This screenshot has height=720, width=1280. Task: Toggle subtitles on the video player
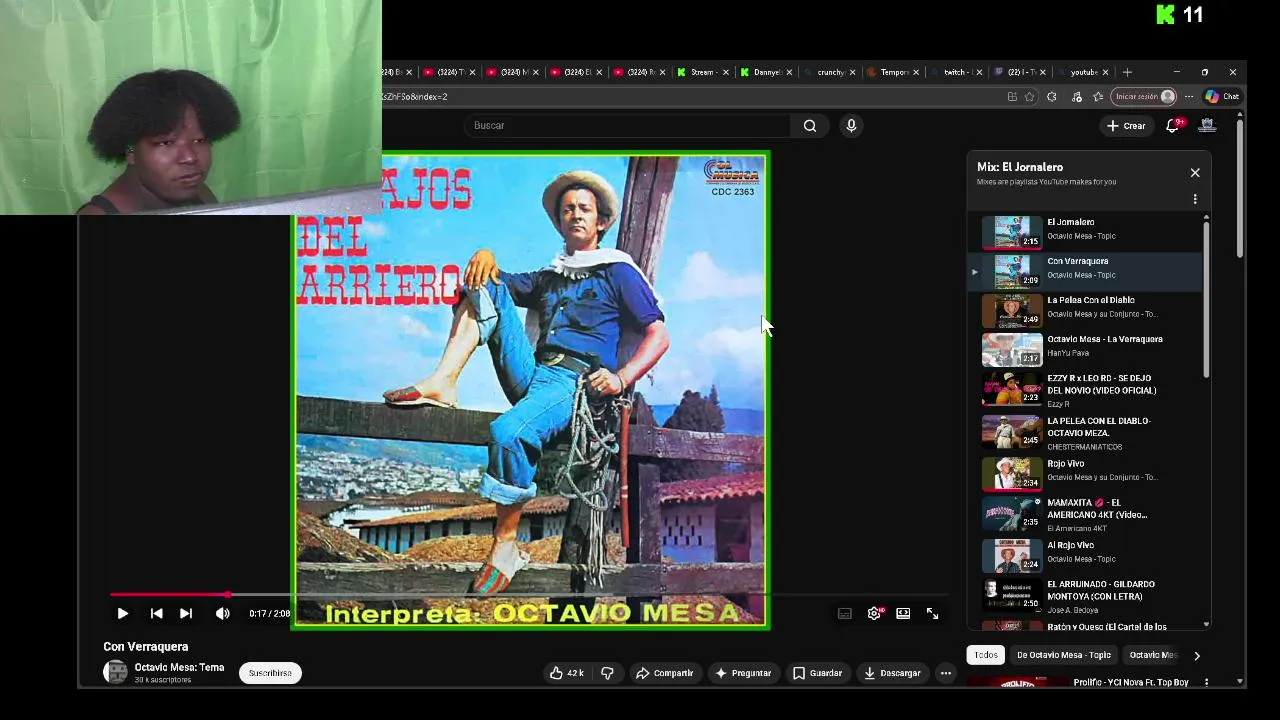(845, 613)
